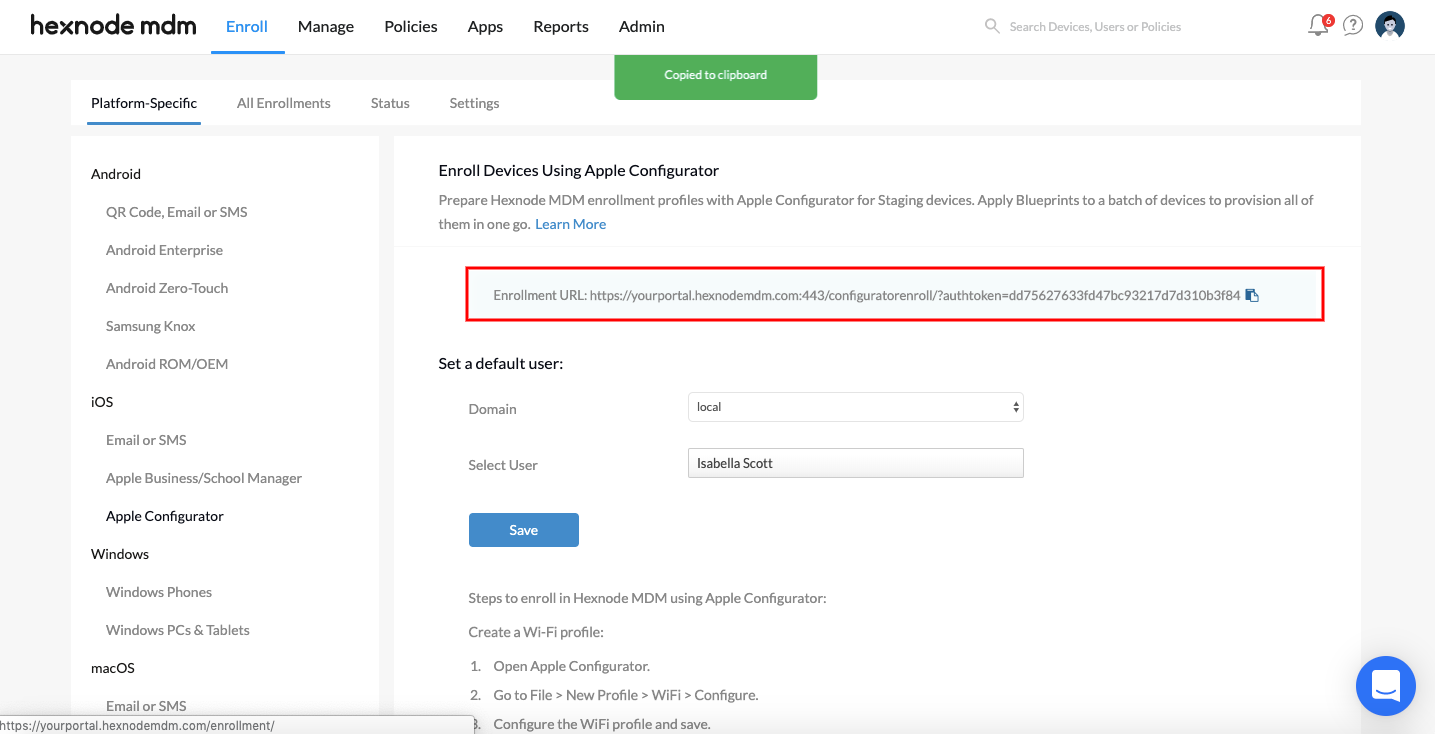Open the help question mark icon
This screenshot has height=734, width=1435.
click(x=1353, y=26)
